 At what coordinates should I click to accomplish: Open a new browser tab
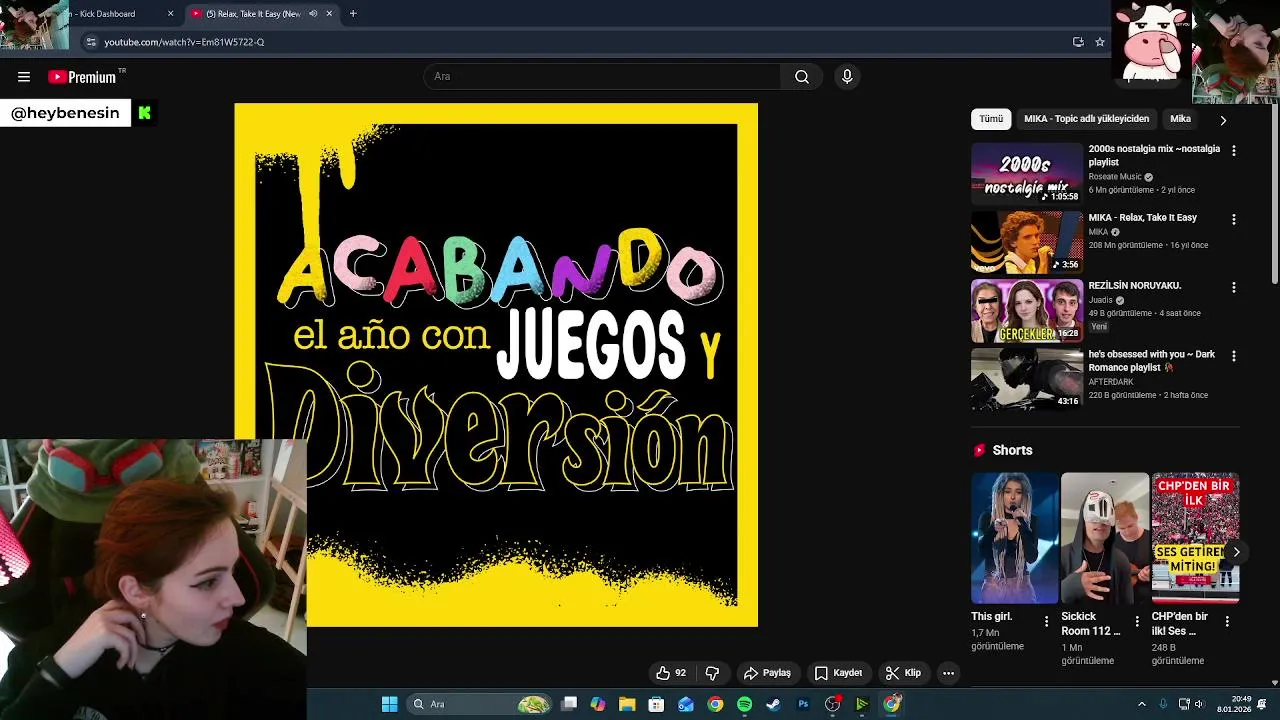[x=353, y=14]
